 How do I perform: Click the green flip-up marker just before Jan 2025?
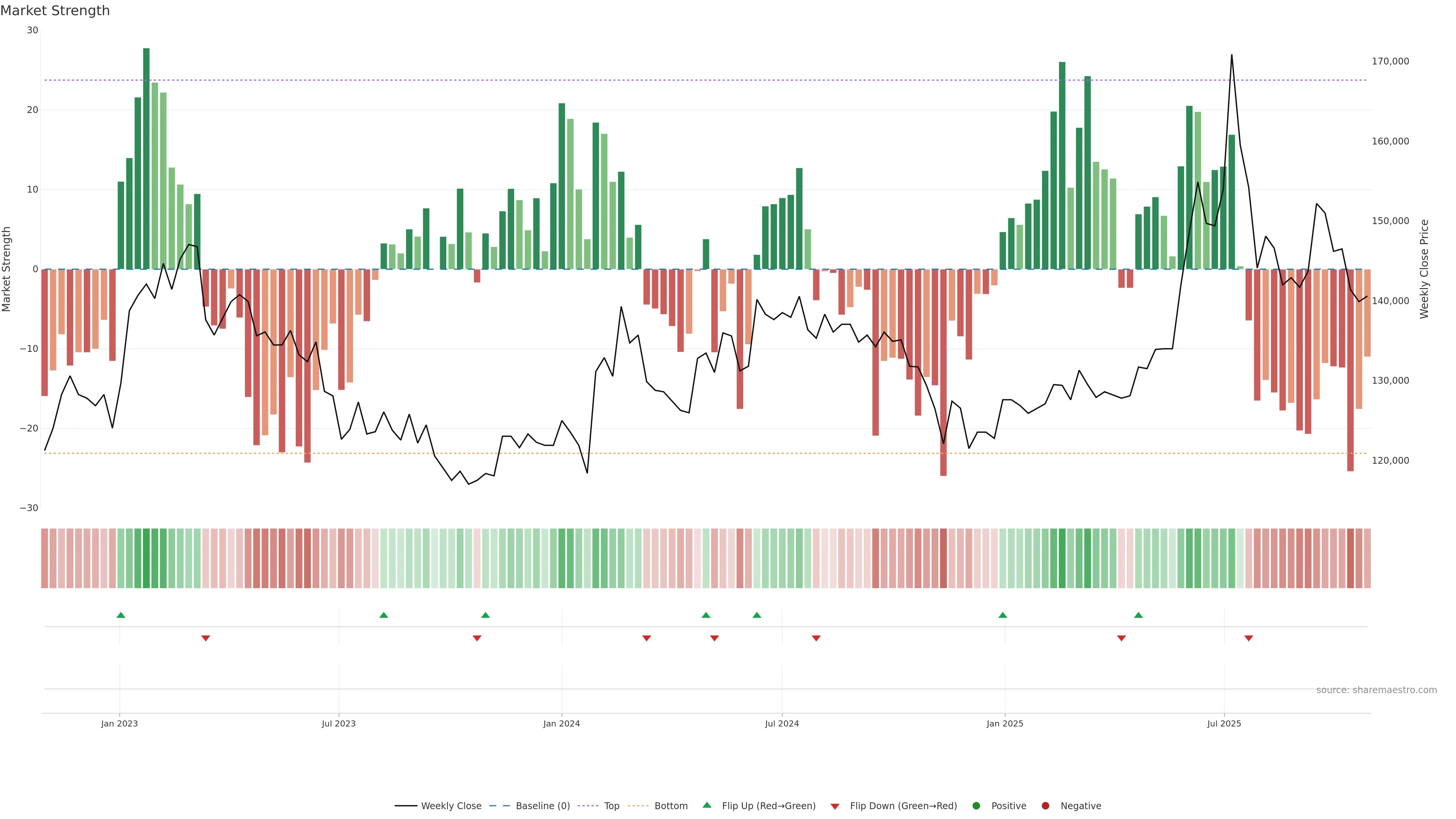point(1002,615)
